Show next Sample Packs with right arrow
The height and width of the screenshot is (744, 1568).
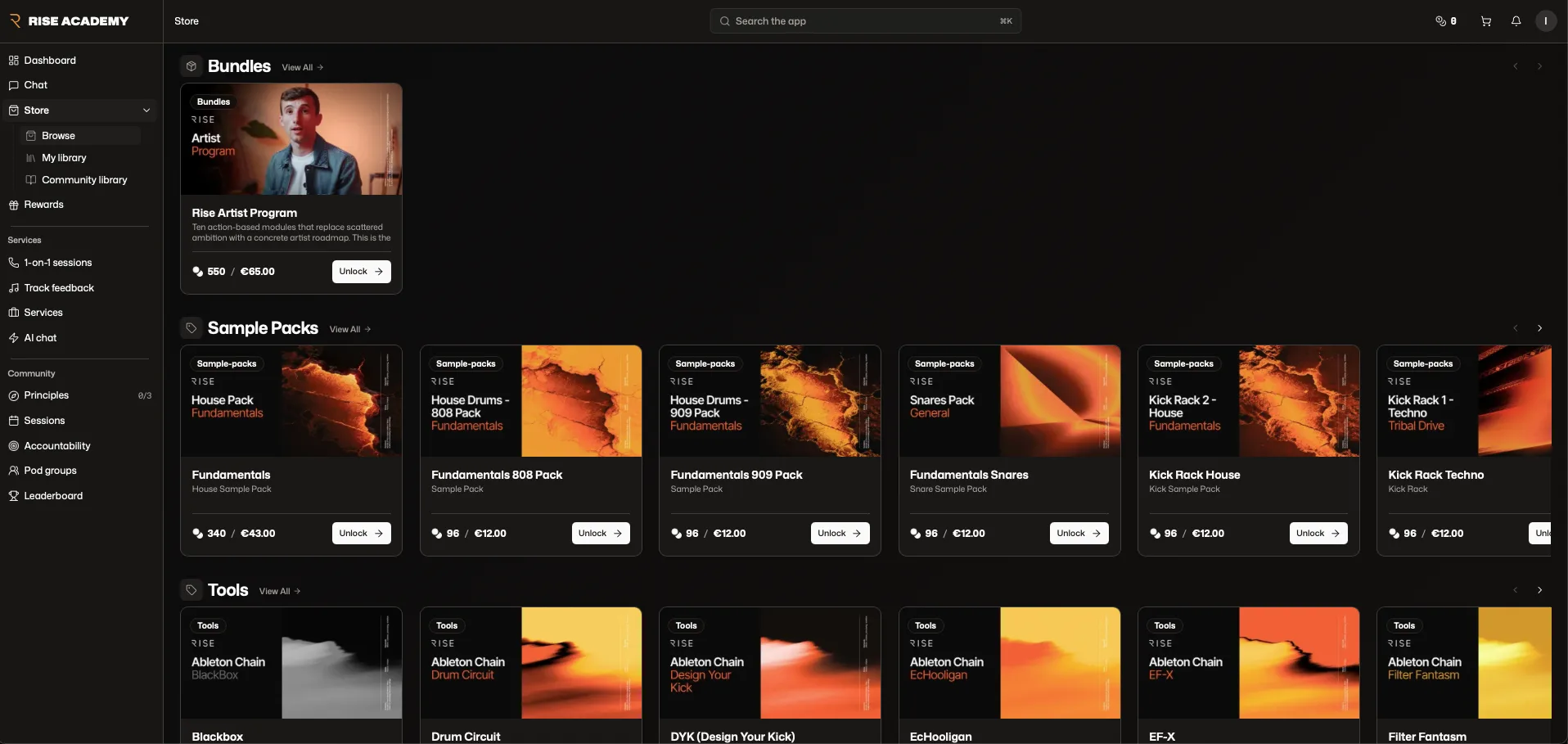point(1539,328)
